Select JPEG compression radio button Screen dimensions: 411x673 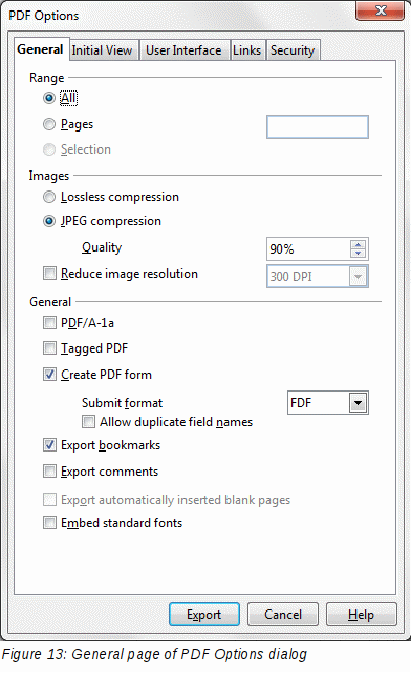[x=49, y=221]
